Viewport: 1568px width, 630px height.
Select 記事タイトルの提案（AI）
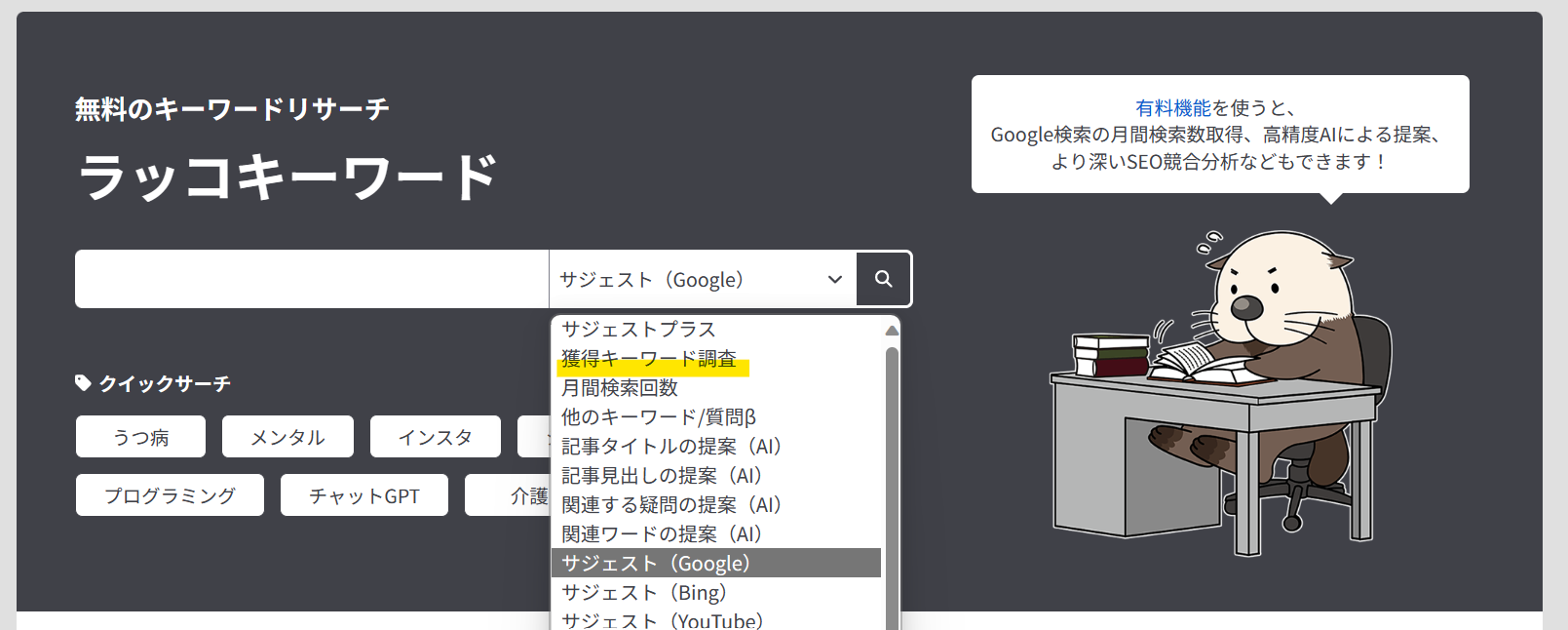click(x=671, y=447)
